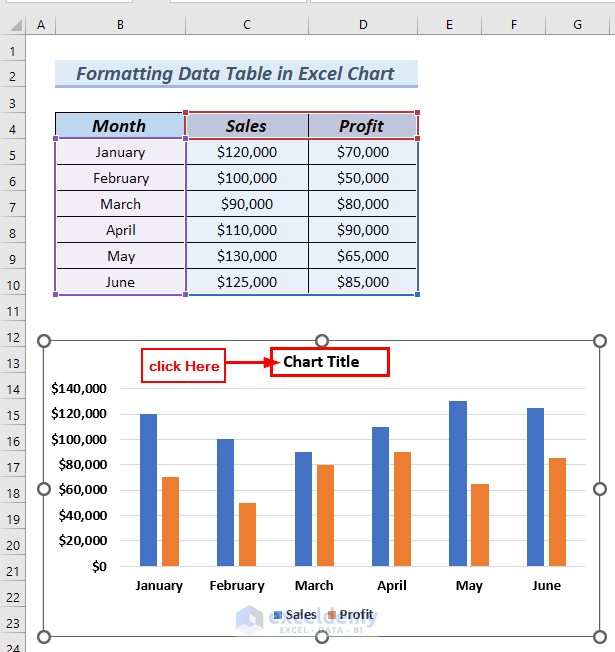Screen dimensions: 615x652
Task: Click the June Profit orange bar
Action: pos(557,512)
